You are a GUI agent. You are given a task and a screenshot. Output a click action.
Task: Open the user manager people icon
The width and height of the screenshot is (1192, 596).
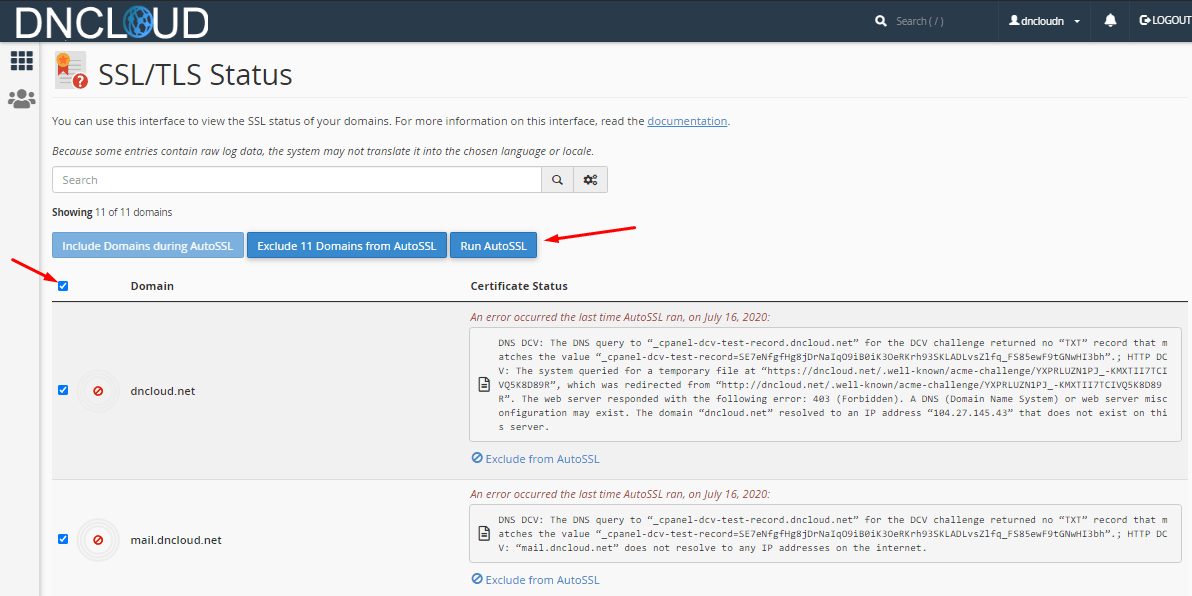click(21, 98)
